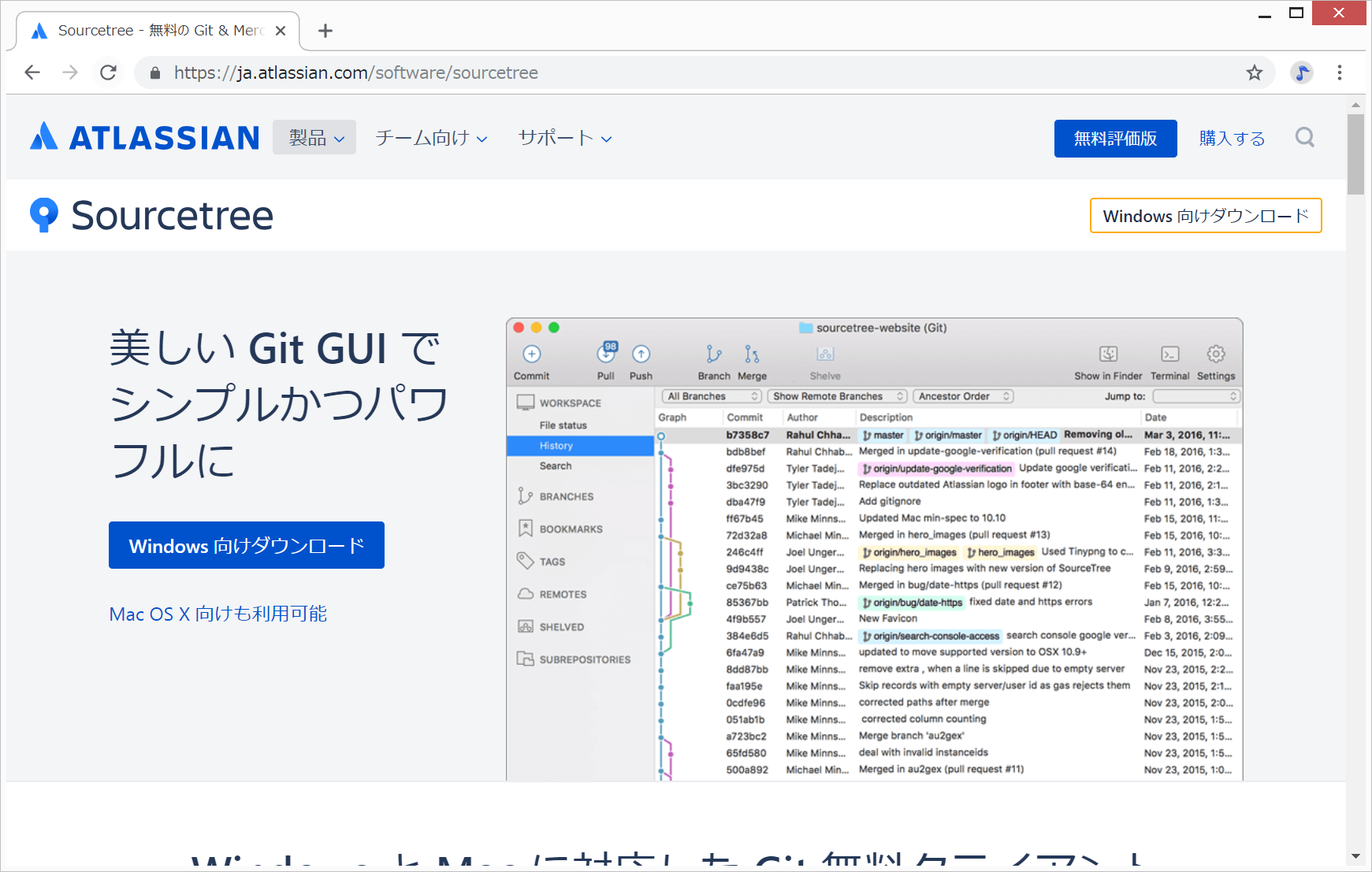Expand the チーム向け dropdown menu
The width and height of the screenshot is (1372, 872).
click(431, 138)
